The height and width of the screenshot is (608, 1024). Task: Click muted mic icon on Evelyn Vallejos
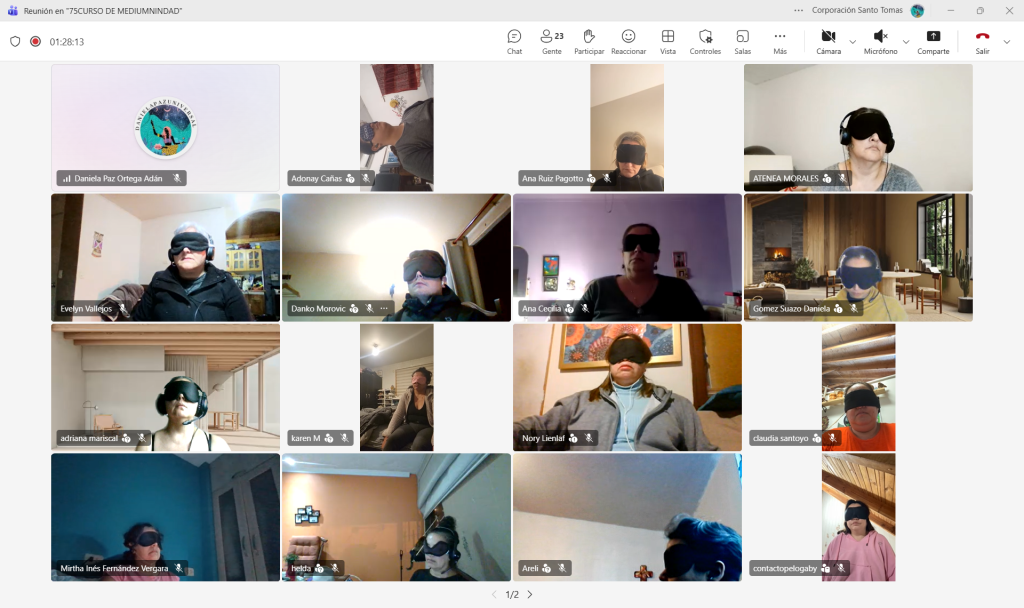click(x=123, y=308)
